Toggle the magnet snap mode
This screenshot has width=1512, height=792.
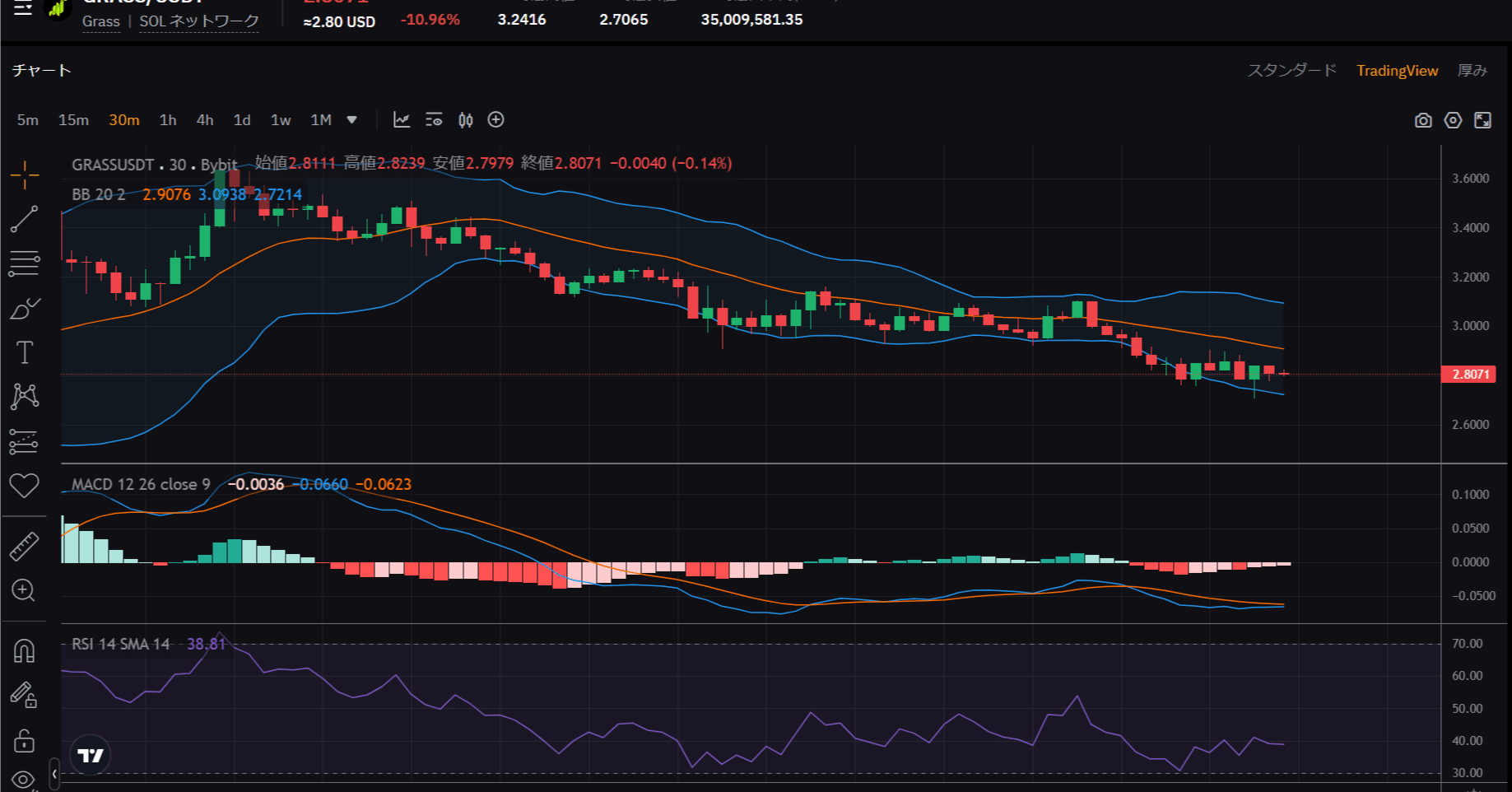pyautogui.click(x=24, y=651)
